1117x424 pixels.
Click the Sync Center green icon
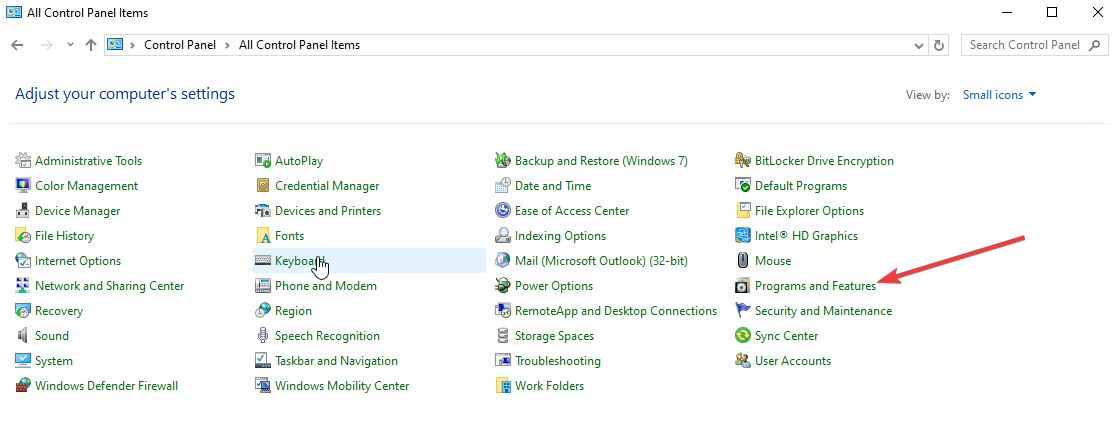click(x=743, y=336)
